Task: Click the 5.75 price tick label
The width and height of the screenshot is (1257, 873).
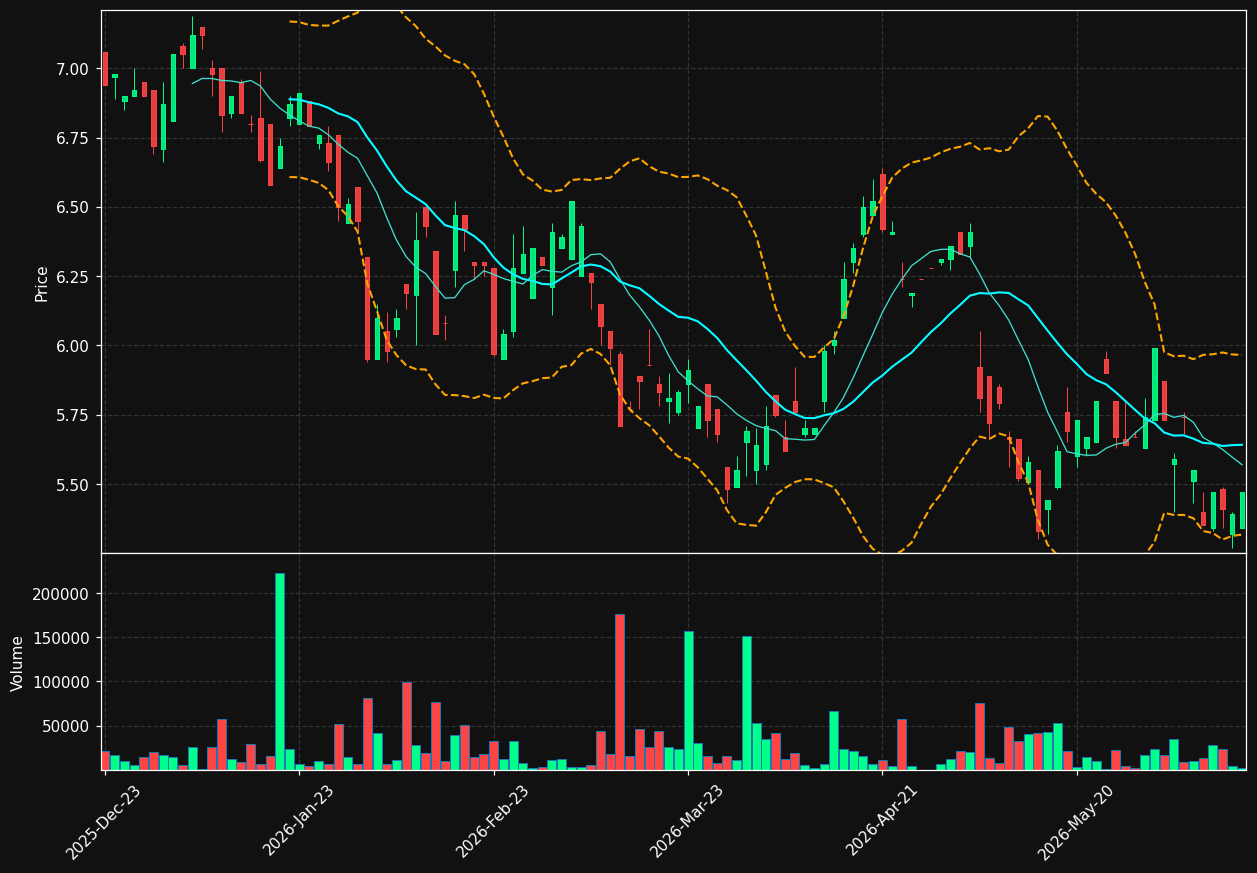Action: (74, 415)
